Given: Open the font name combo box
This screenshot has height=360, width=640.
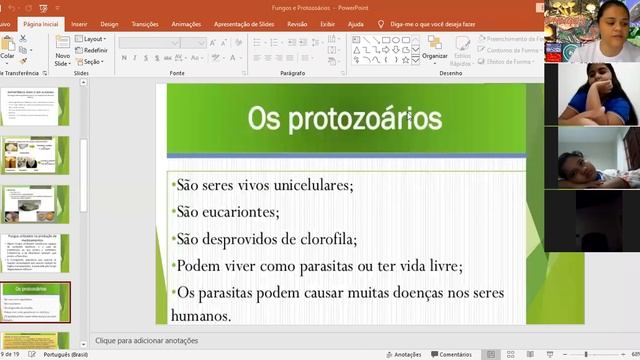Looking at the screenshot, I should [149, 43].
